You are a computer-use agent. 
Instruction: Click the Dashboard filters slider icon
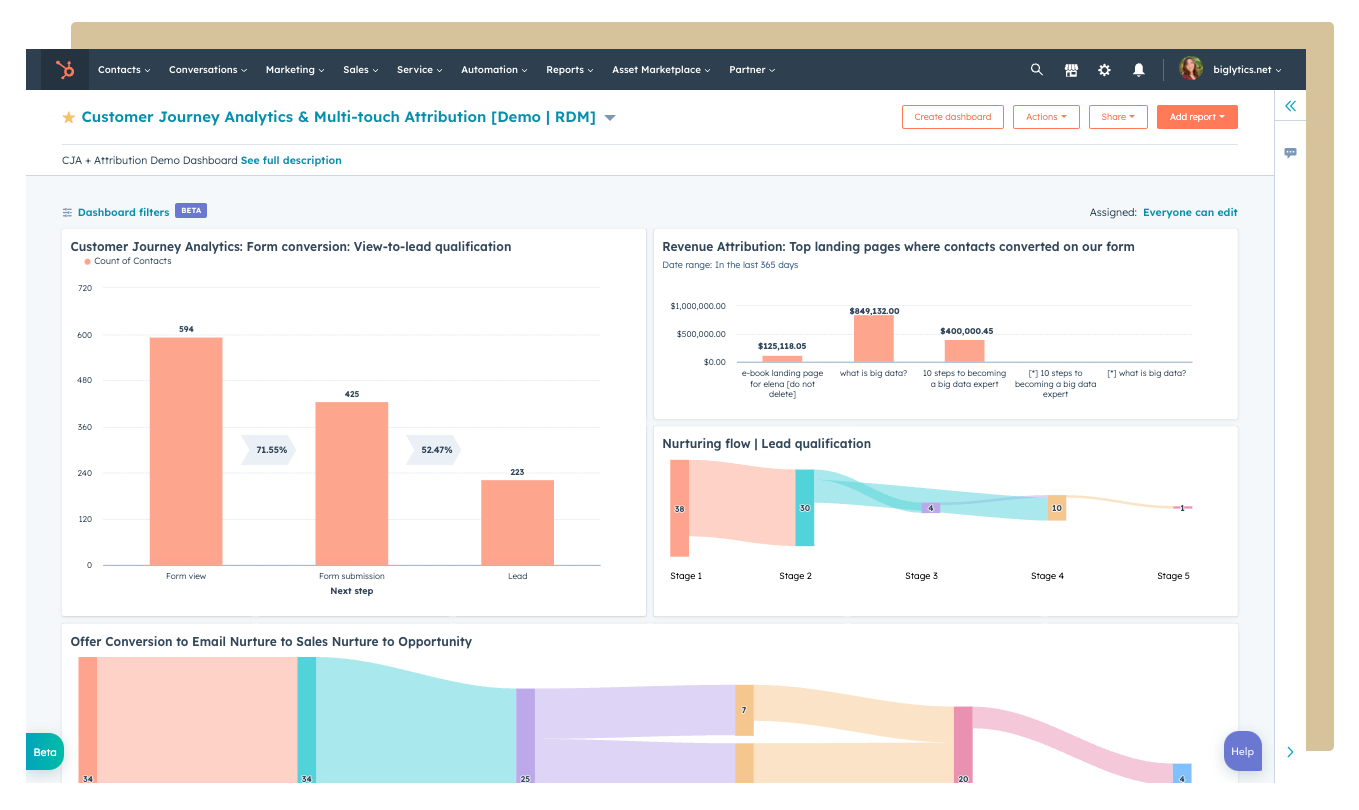[67, 212]
